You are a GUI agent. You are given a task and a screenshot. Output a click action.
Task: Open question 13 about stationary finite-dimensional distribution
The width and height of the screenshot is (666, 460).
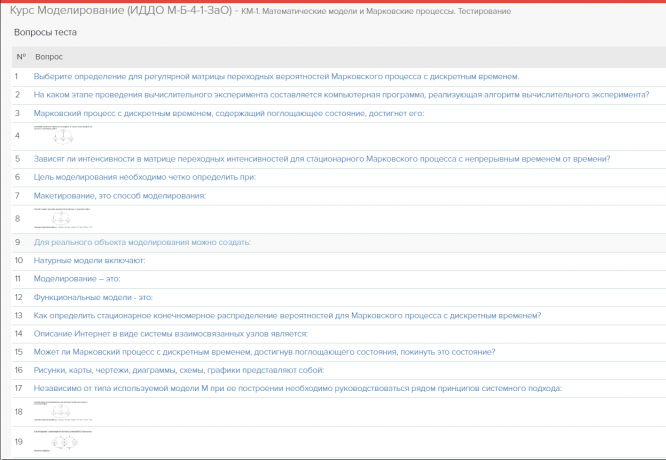[x=287, y=316]
